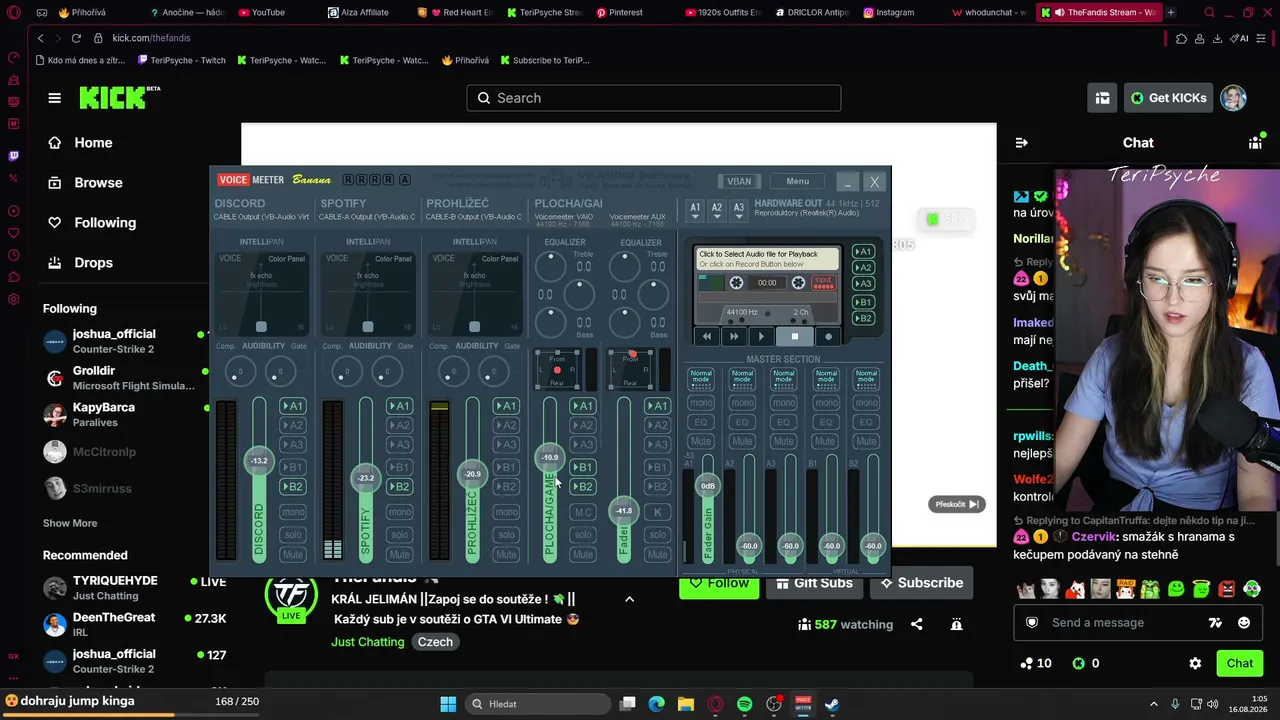Viewport: 1280px width, 720px height.
Task: Open Microsoft Edge from the taskbar
Action: point(656,704)
